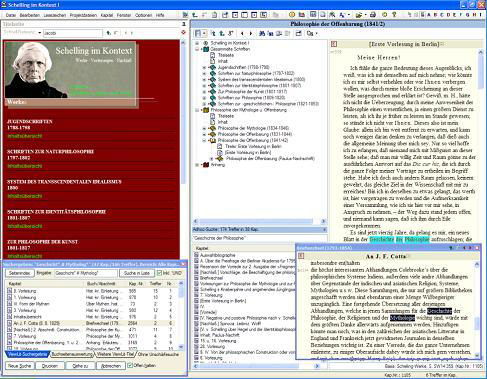Viewport: 487px width, 379px height.
Task: Click the Abbrechen button
Action: coord(111,366)
